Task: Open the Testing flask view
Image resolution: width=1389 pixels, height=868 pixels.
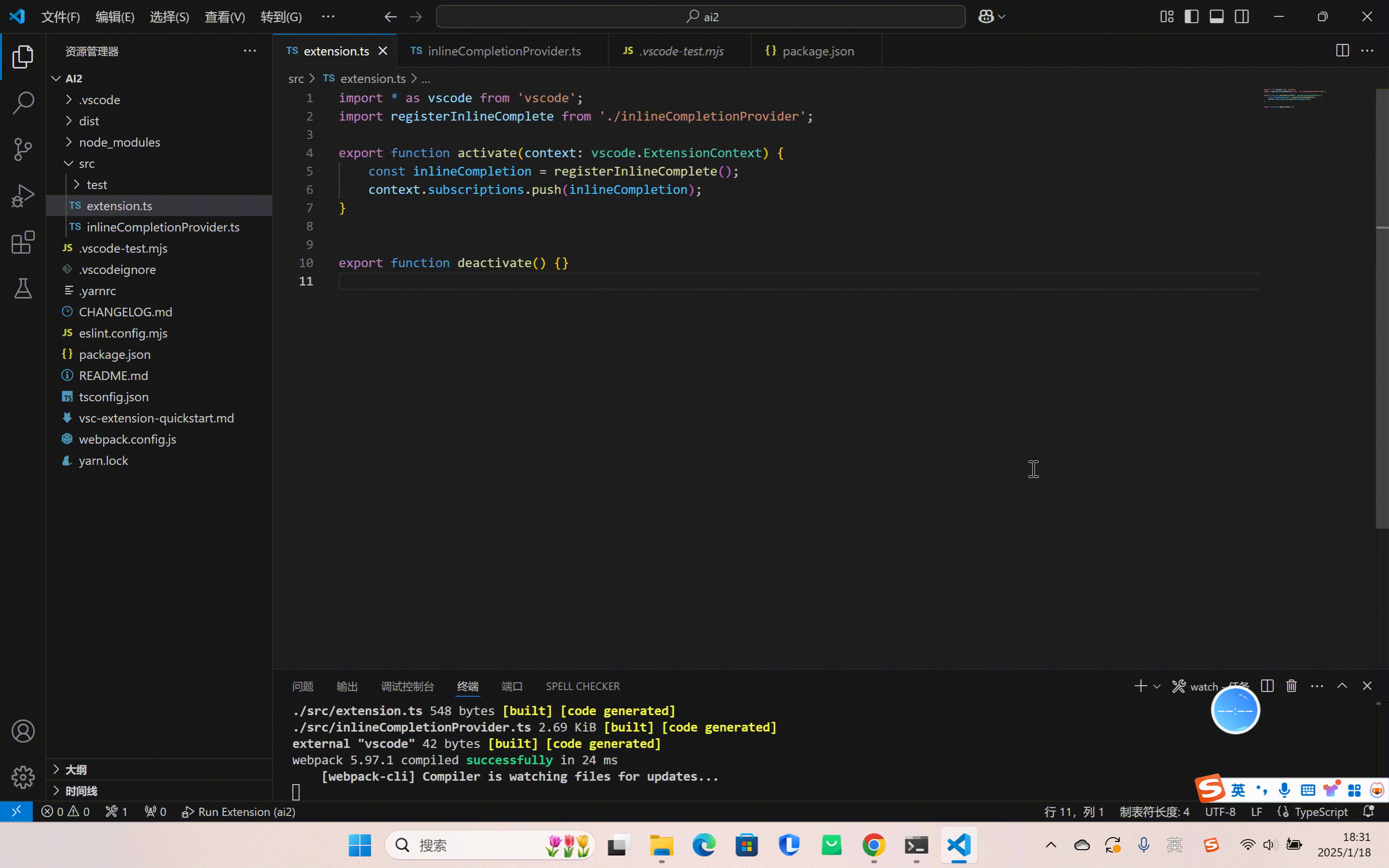Action: tap(23, 288)
